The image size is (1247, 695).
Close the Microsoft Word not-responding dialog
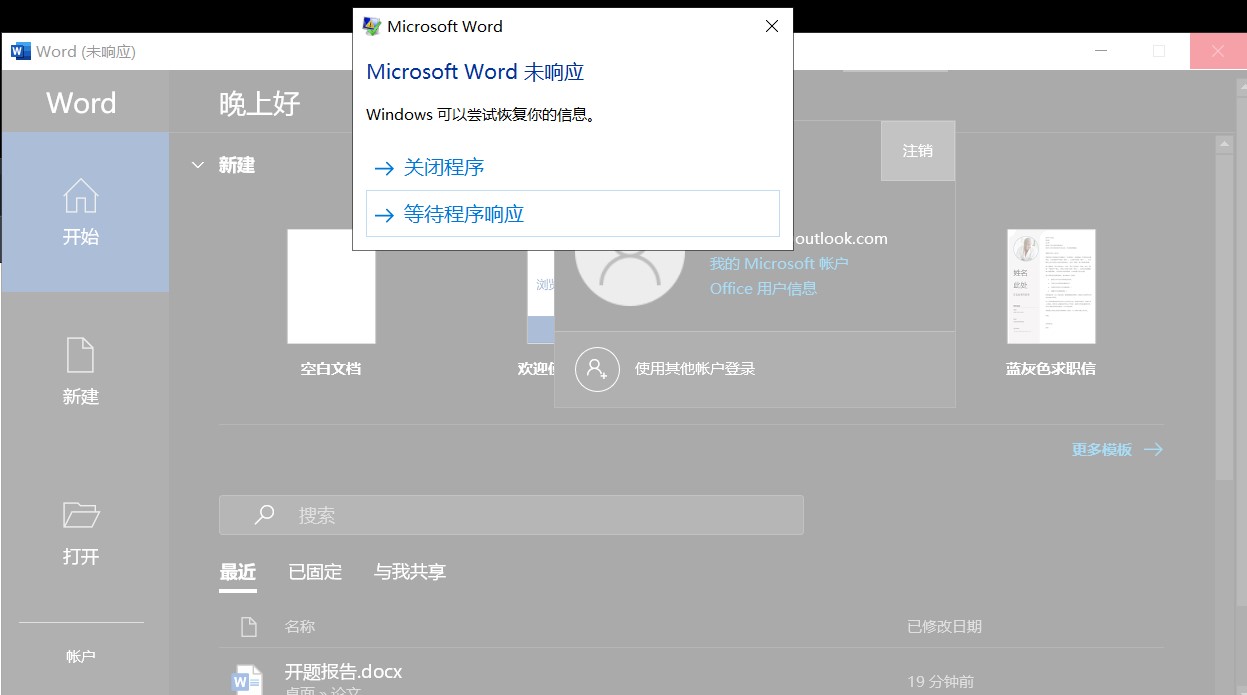pos(771,27)
